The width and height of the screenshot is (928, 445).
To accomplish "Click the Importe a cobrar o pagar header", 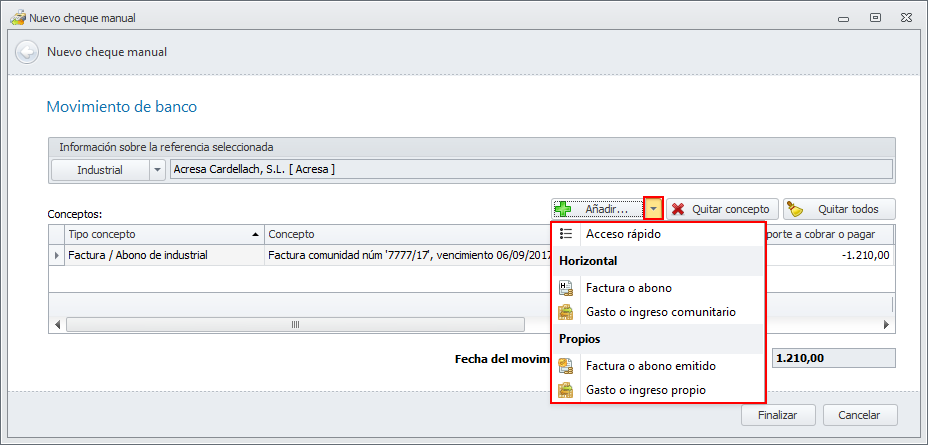I will point(828,234).
